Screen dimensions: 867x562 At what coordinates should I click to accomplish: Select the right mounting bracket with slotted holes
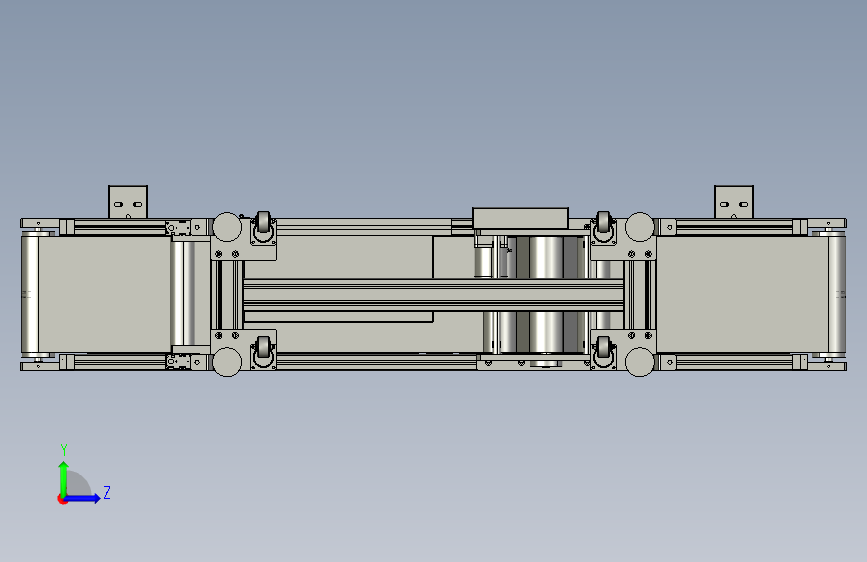pyautogui.click(x=734, y=202)
